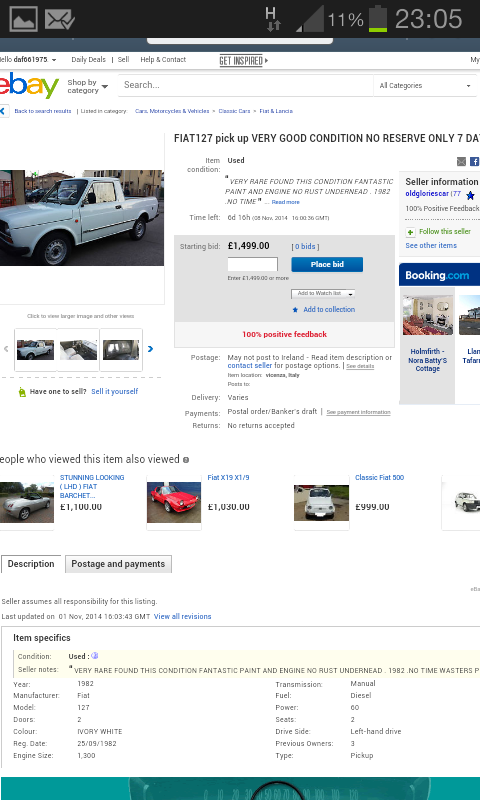The width and height of the screenshot is (480, 800).
Task: Email this listing envelope icon
Action: pos(461,162)
